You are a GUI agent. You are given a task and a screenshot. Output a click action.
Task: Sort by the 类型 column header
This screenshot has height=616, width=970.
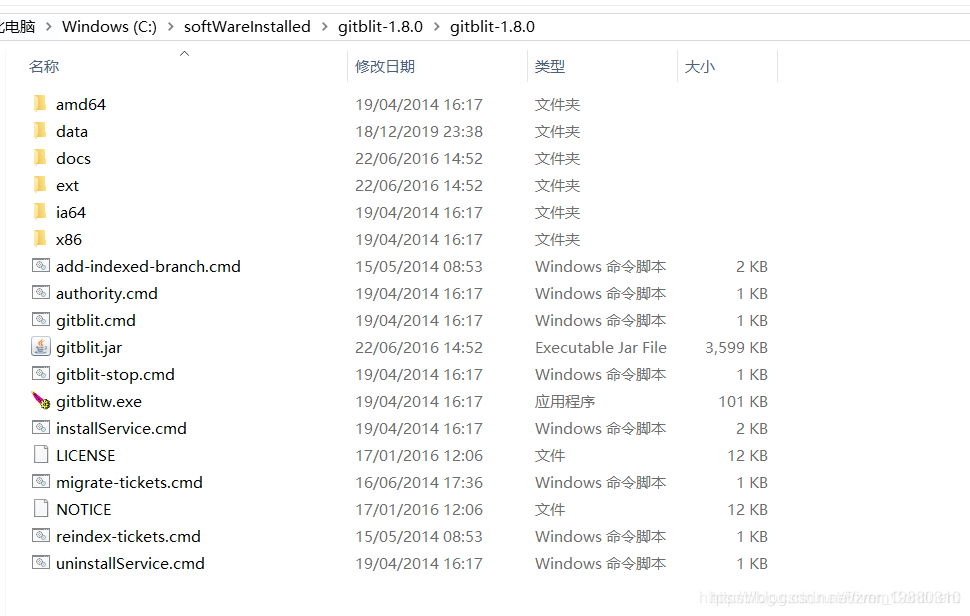tap(550, 66)
